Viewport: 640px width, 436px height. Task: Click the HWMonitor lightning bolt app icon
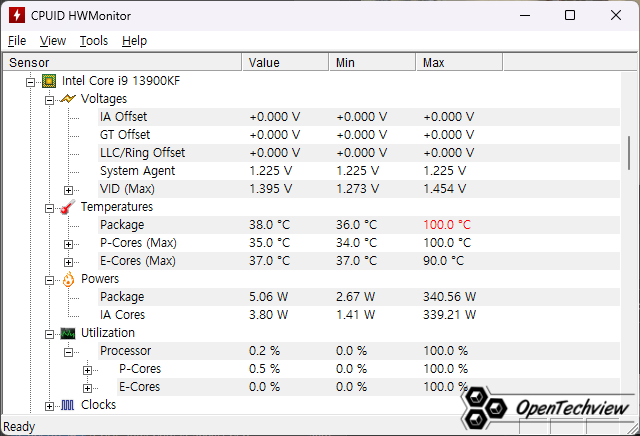coord(17,16)
